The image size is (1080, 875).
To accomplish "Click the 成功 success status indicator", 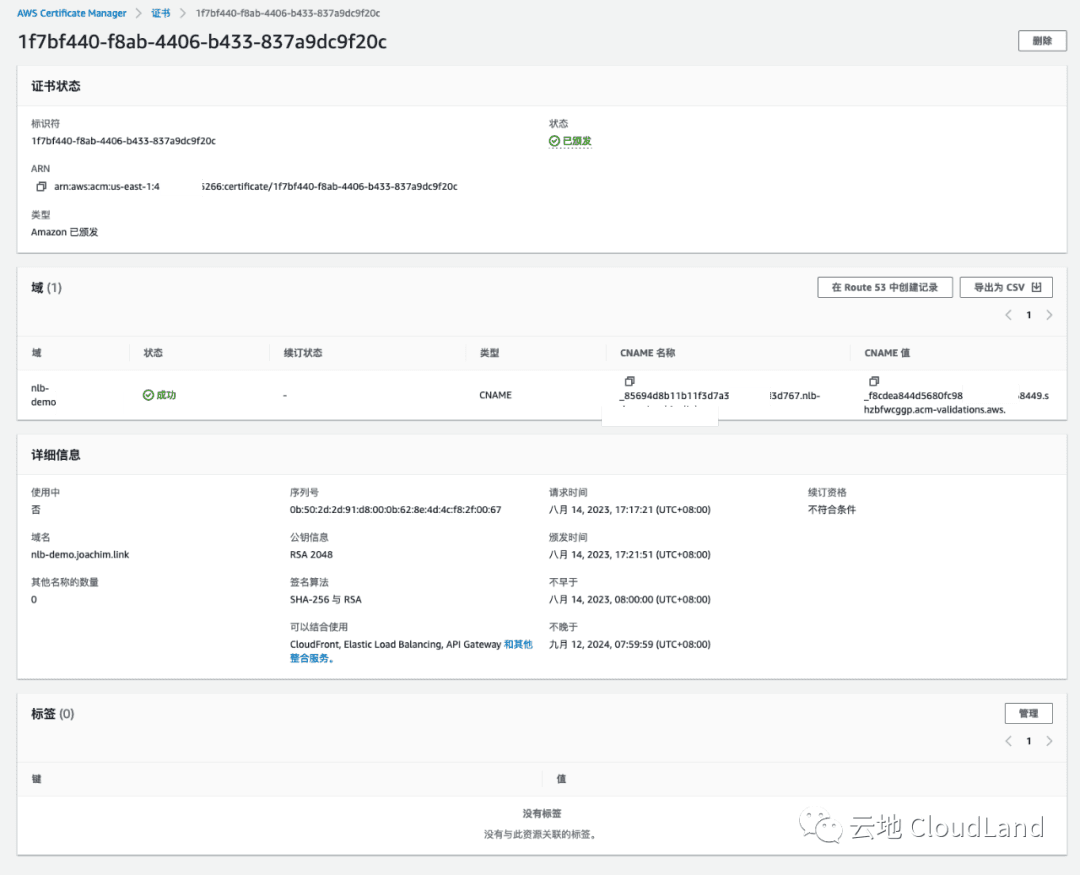I will [159, 395].
